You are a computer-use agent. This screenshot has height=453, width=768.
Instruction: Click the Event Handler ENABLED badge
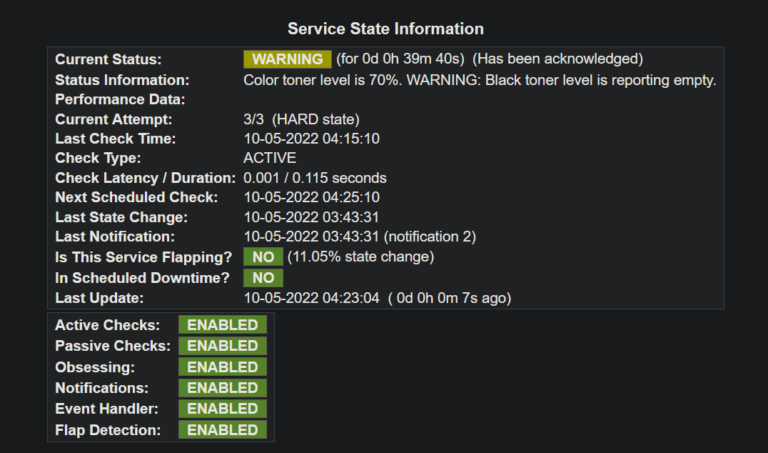(222, 409)
